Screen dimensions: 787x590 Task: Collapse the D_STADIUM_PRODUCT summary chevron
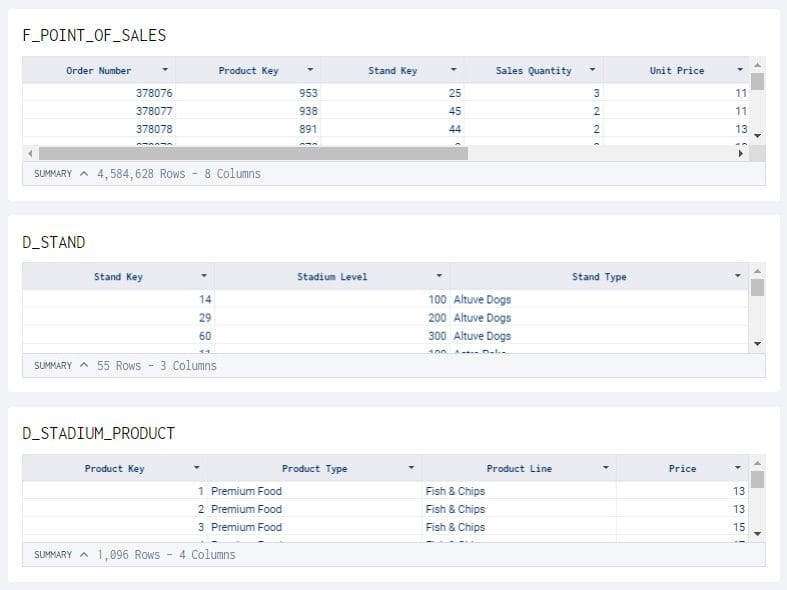tap(84, 554)
